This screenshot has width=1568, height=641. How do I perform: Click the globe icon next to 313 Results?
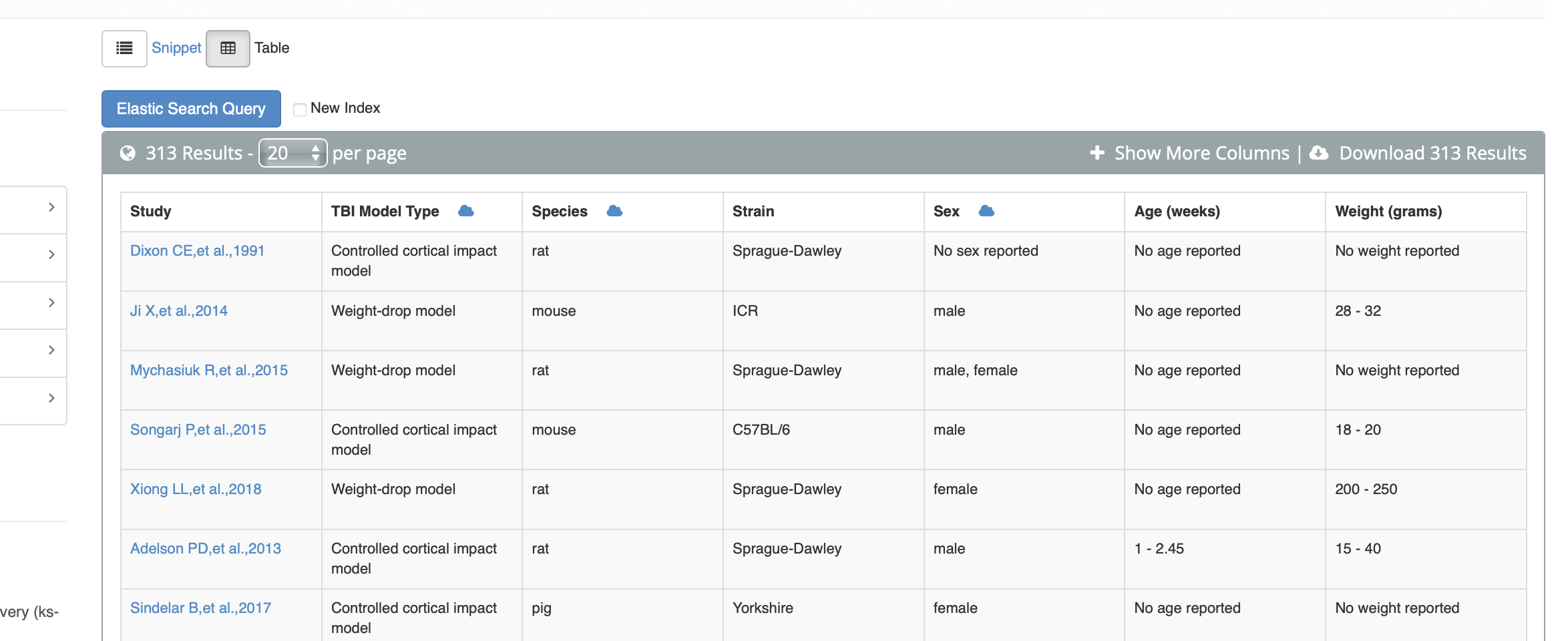[128, 154]
